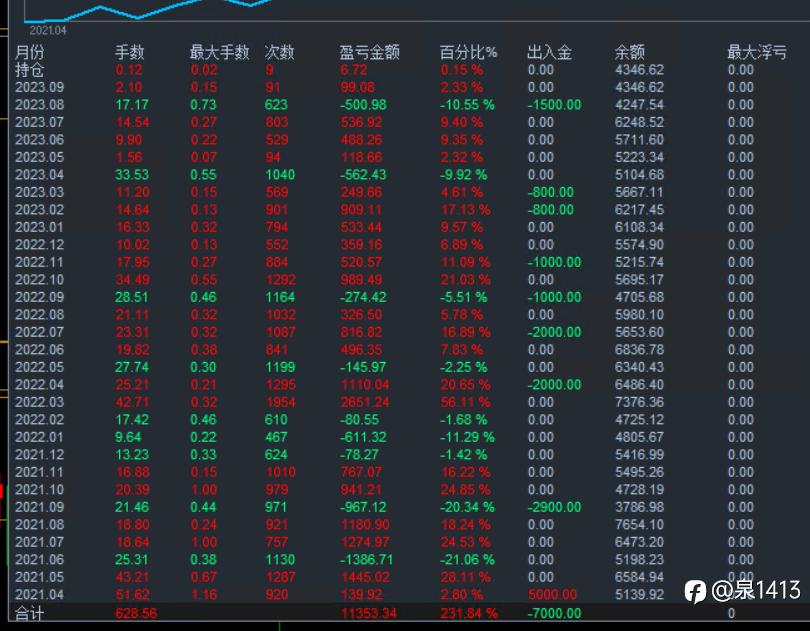810x631 pixels.
Task: Click the total lots value 628.56
Action: (136, 614)
